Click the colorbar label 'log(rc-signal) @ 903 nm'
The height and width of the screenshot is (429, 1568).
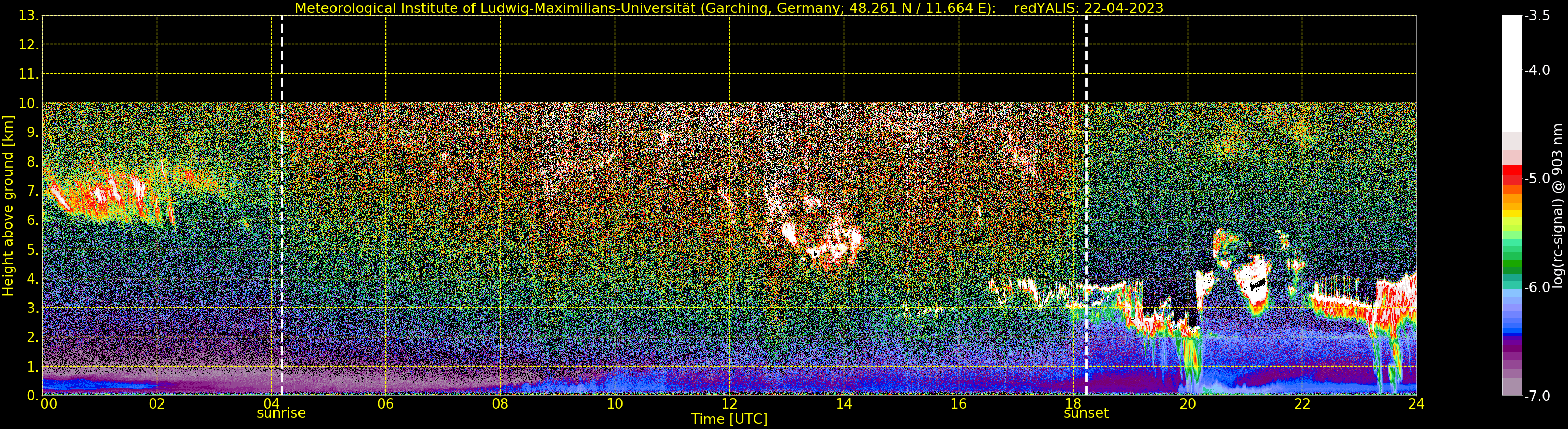[x=1558, y=206]
